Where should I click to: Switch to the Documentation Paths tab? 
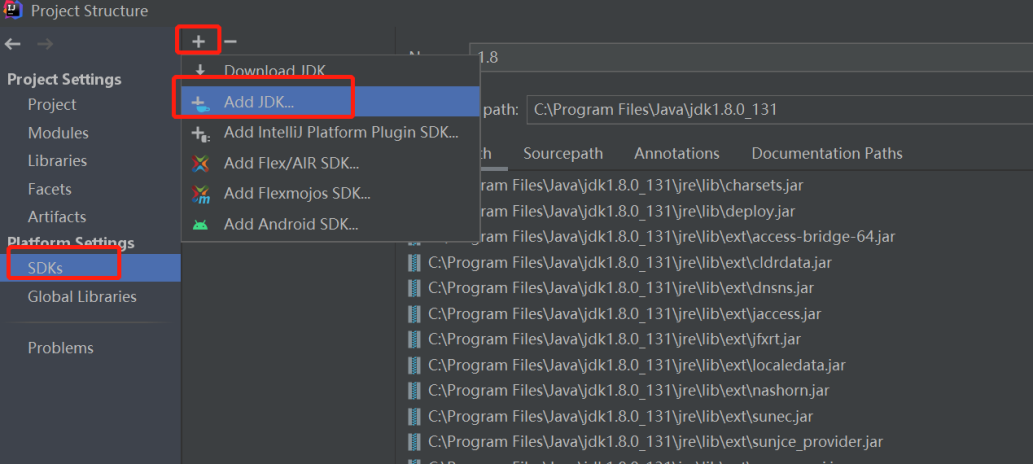click(827, 154)
